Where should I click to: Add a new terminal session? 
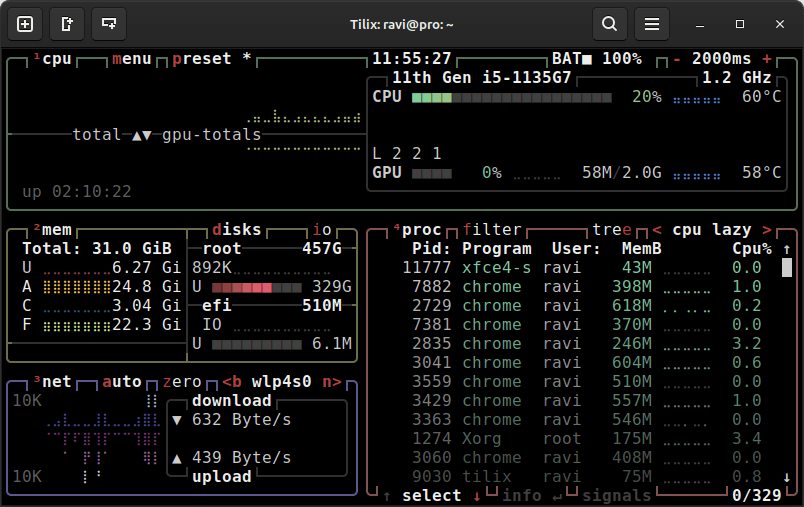(x=25, y=24)
